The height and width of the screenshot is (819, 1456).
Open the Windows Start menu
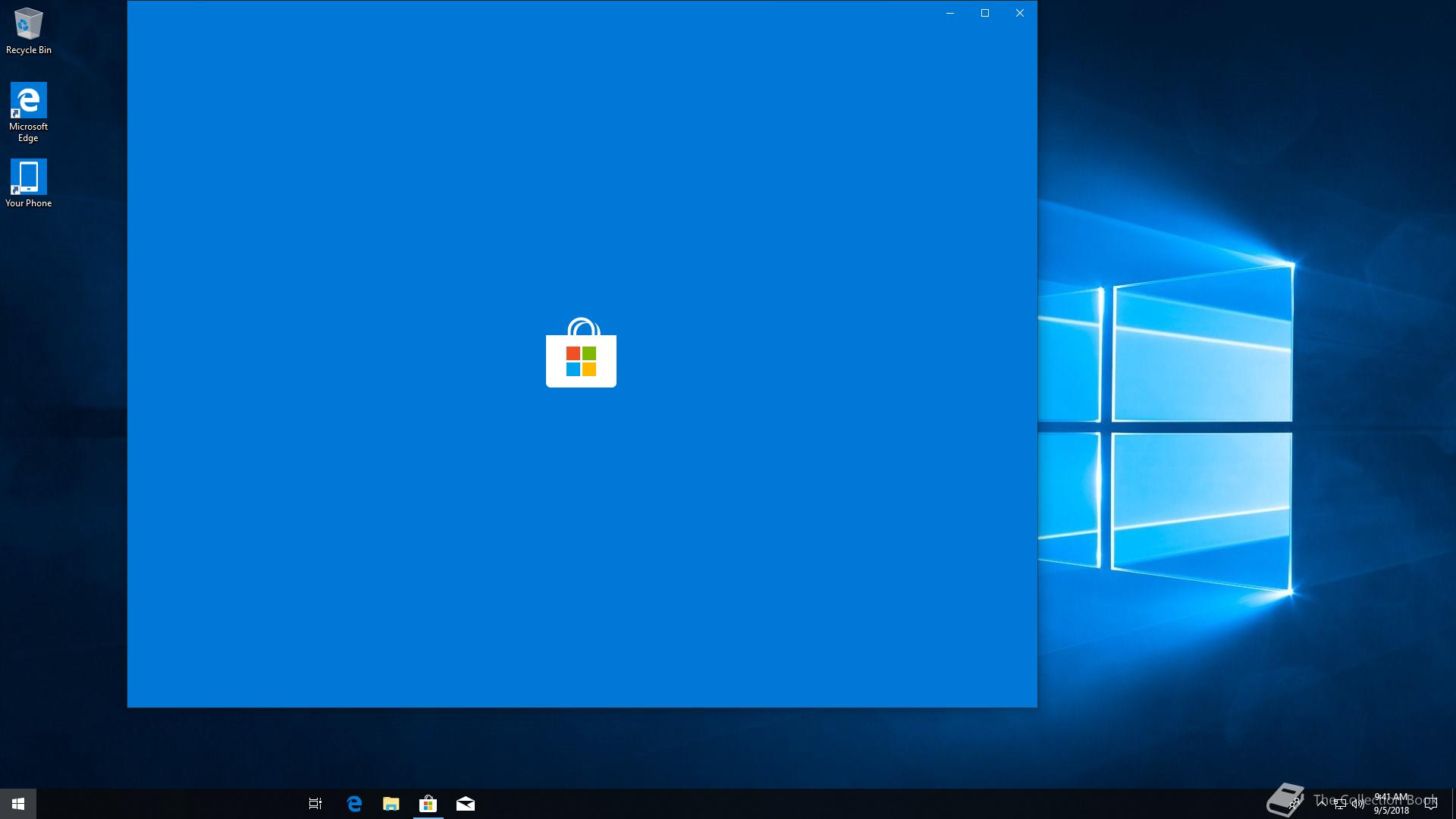[18, 804]
